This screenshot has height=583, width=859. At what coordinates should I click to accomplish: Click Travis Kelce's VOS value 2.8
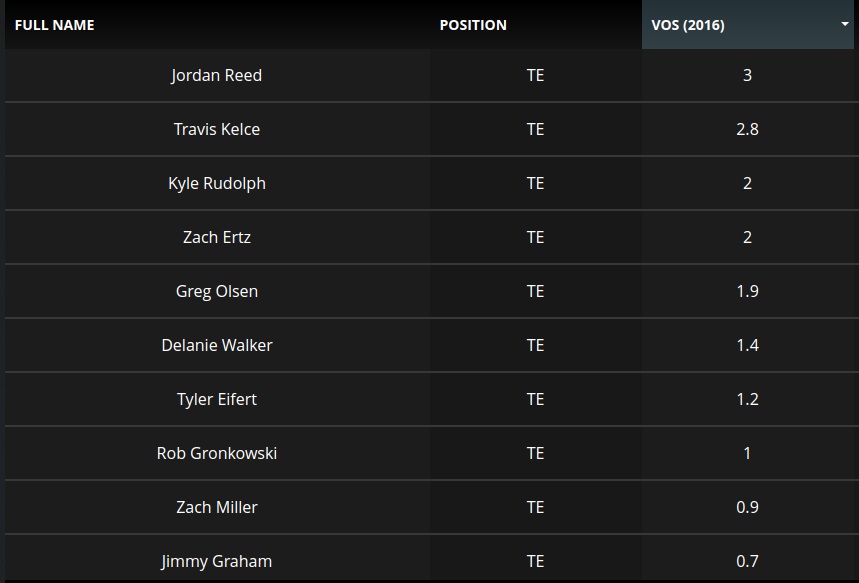pos(747,130)
